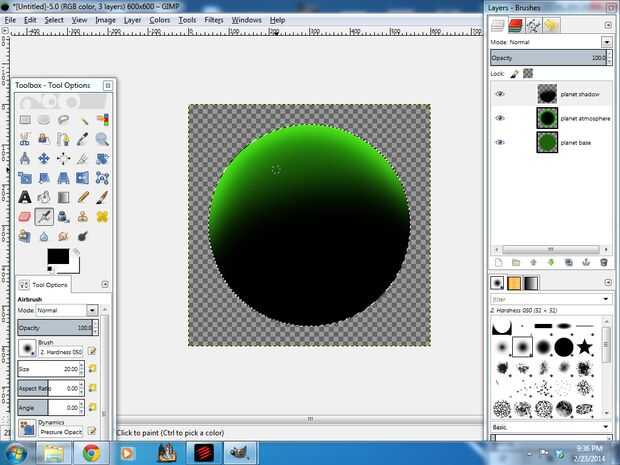Image resolution: width=620 pixels, height=465 pixels.
Task: Select the Blend gradient tool
Action: [63, 197]
